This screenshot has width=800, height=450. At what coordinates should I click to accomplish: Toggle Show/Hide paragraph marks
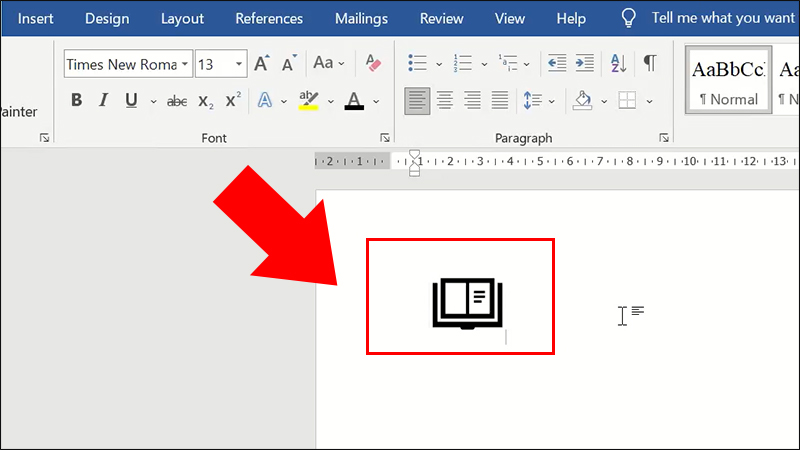pos(650,64)
